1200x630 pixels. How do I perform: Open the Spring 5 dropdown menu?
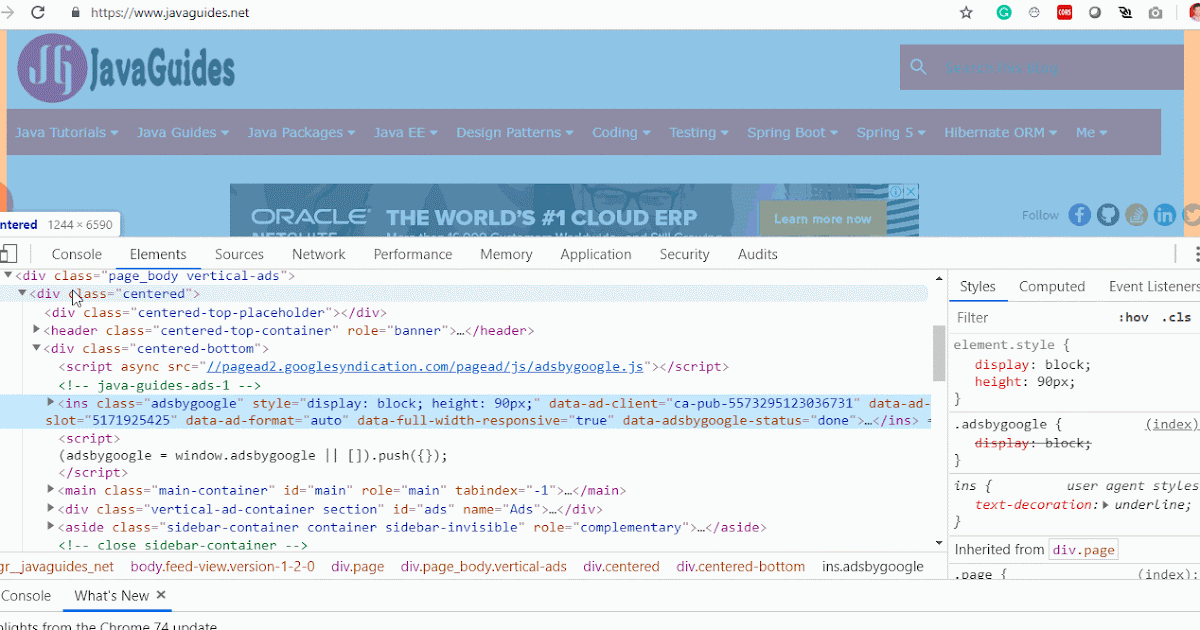891,132
